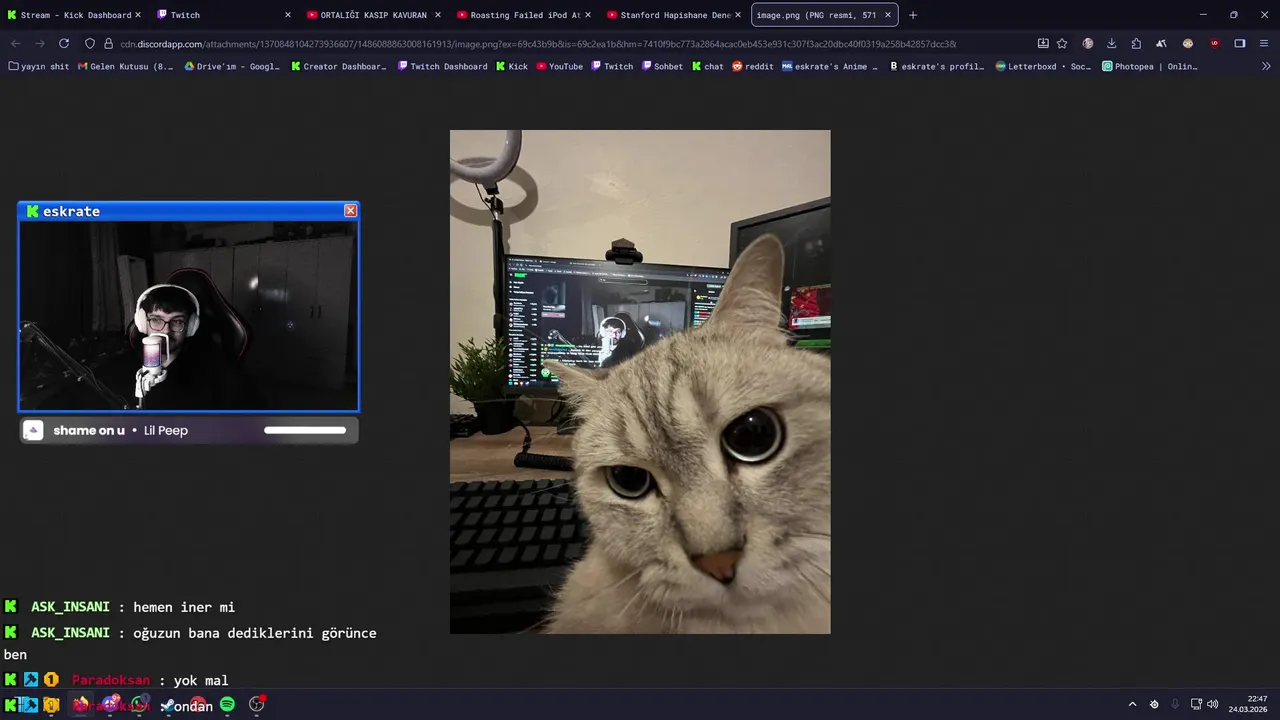This screenshot has height=720, width=1280.
Task: Click the song progress bar for shame on u
Action: pyautogui.click(x=305, y=430)
